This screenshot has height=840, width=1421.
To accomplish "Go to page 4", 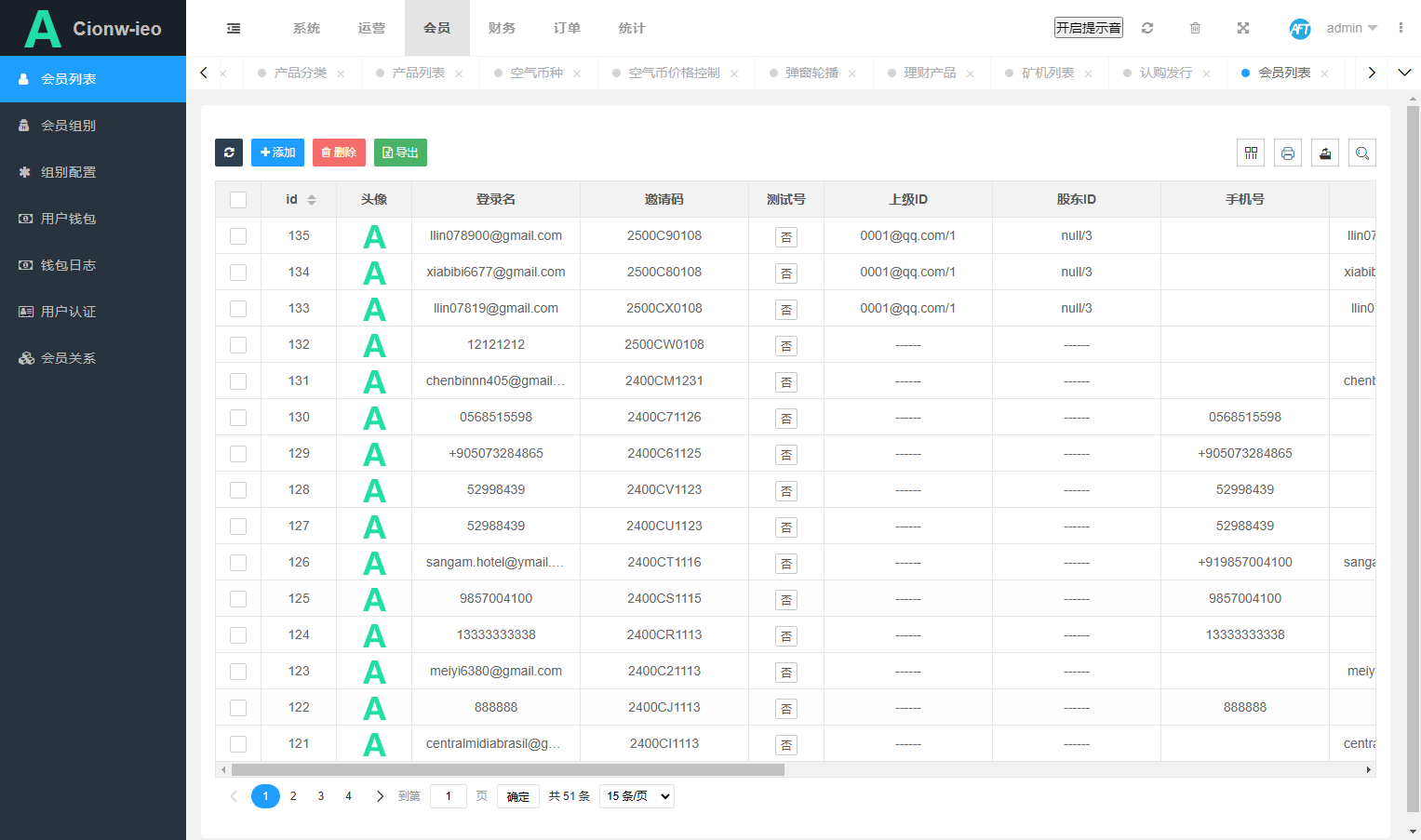I will (349, 796).
